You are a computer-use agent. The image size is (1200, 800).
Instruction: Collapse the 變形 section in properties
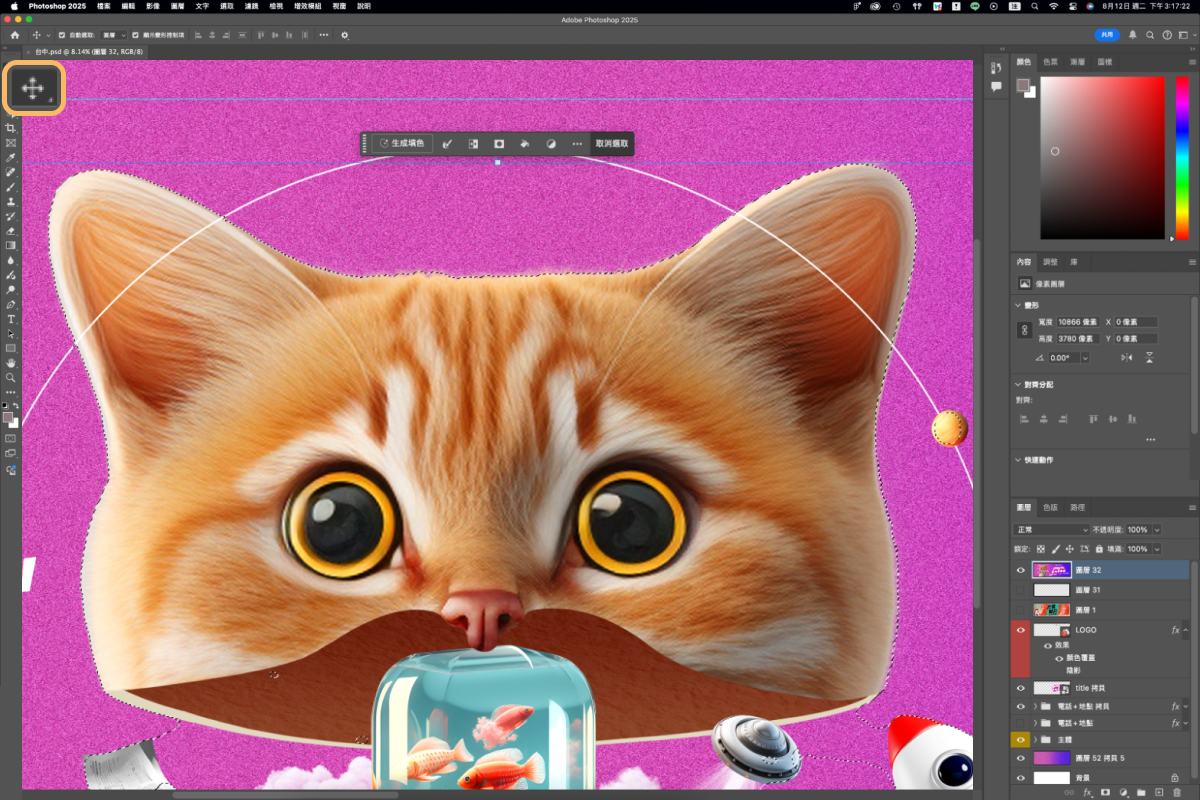1018,305
